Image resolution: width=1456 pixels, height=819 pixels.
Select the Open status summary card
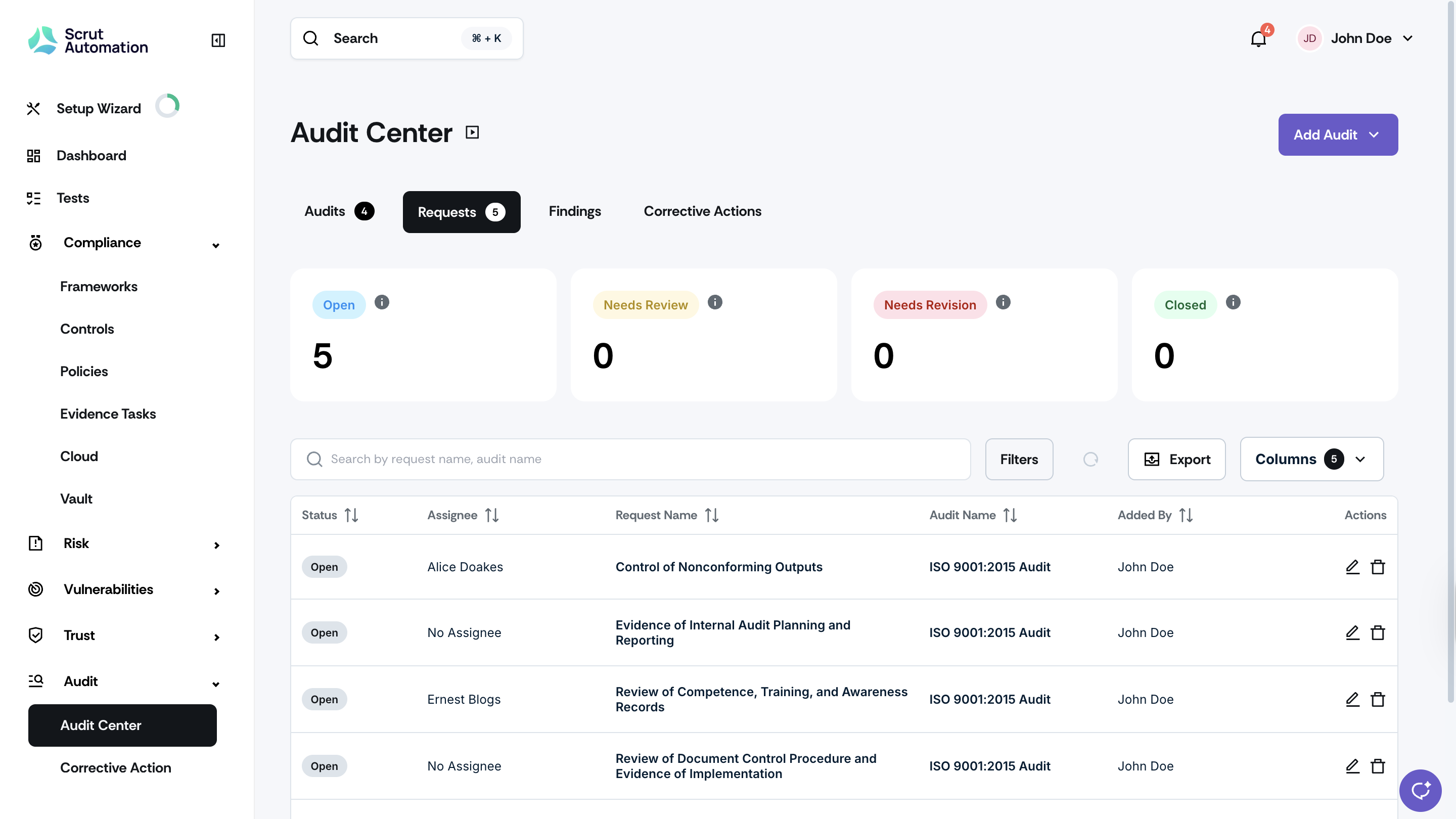point(423,335)
